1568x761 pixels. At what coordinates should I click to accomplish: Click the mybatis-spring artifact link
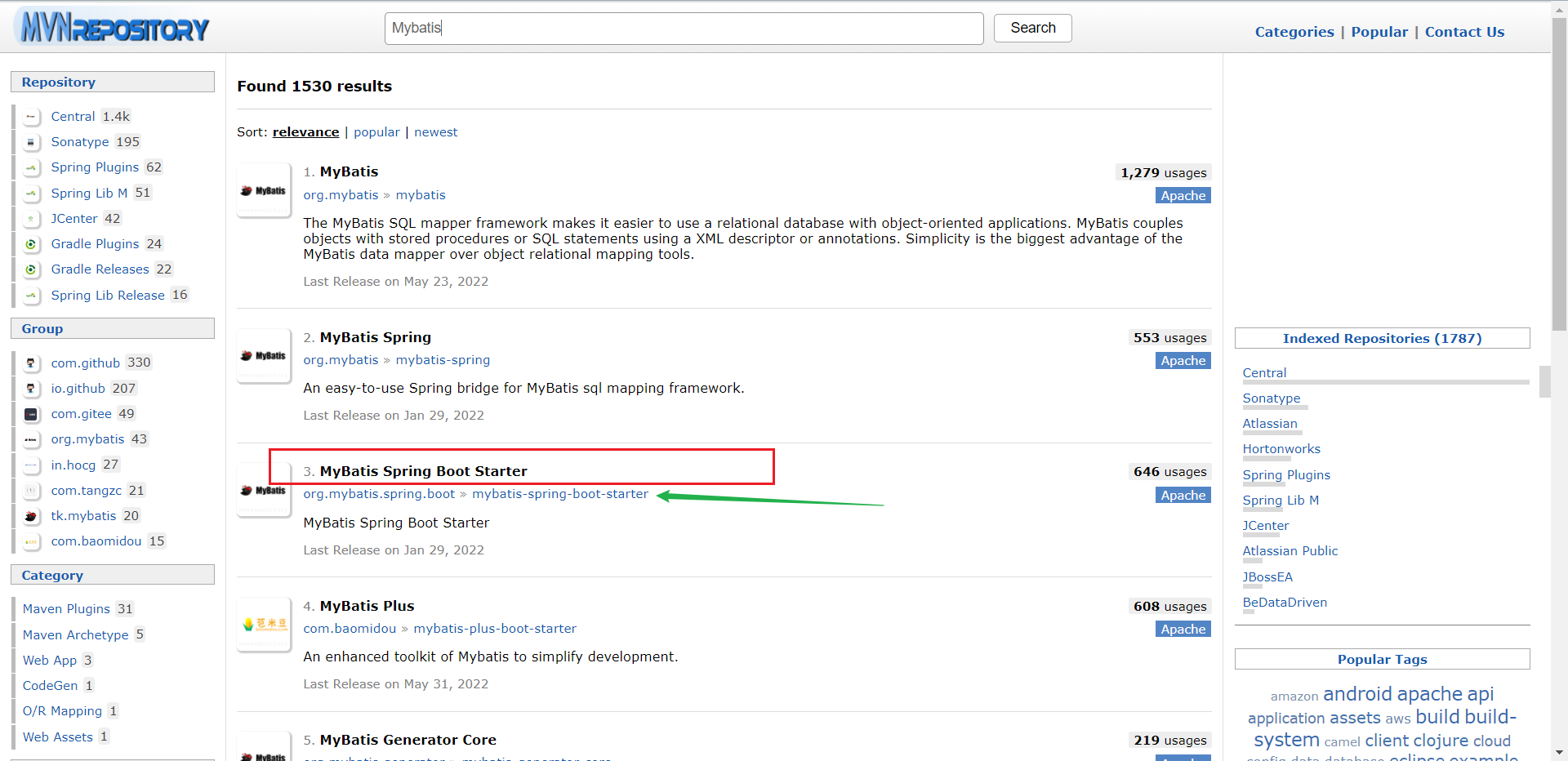443,360
